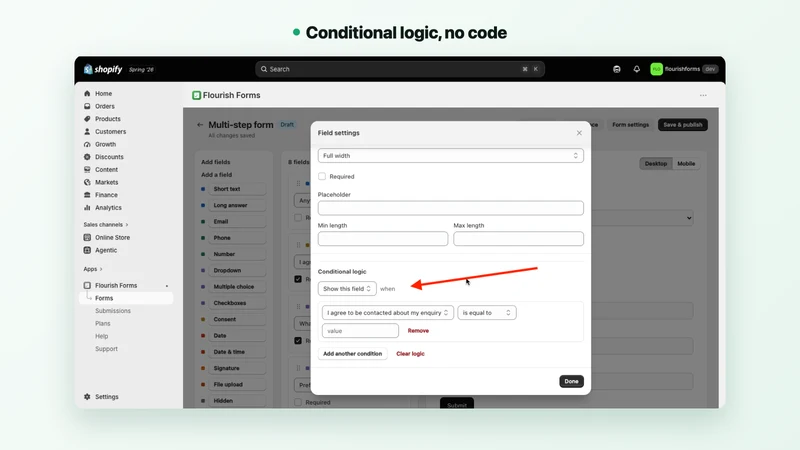Switch preview to Desktop tab
Screen dimensions: 800x450
pyautogui.click(x=656, y=164)
